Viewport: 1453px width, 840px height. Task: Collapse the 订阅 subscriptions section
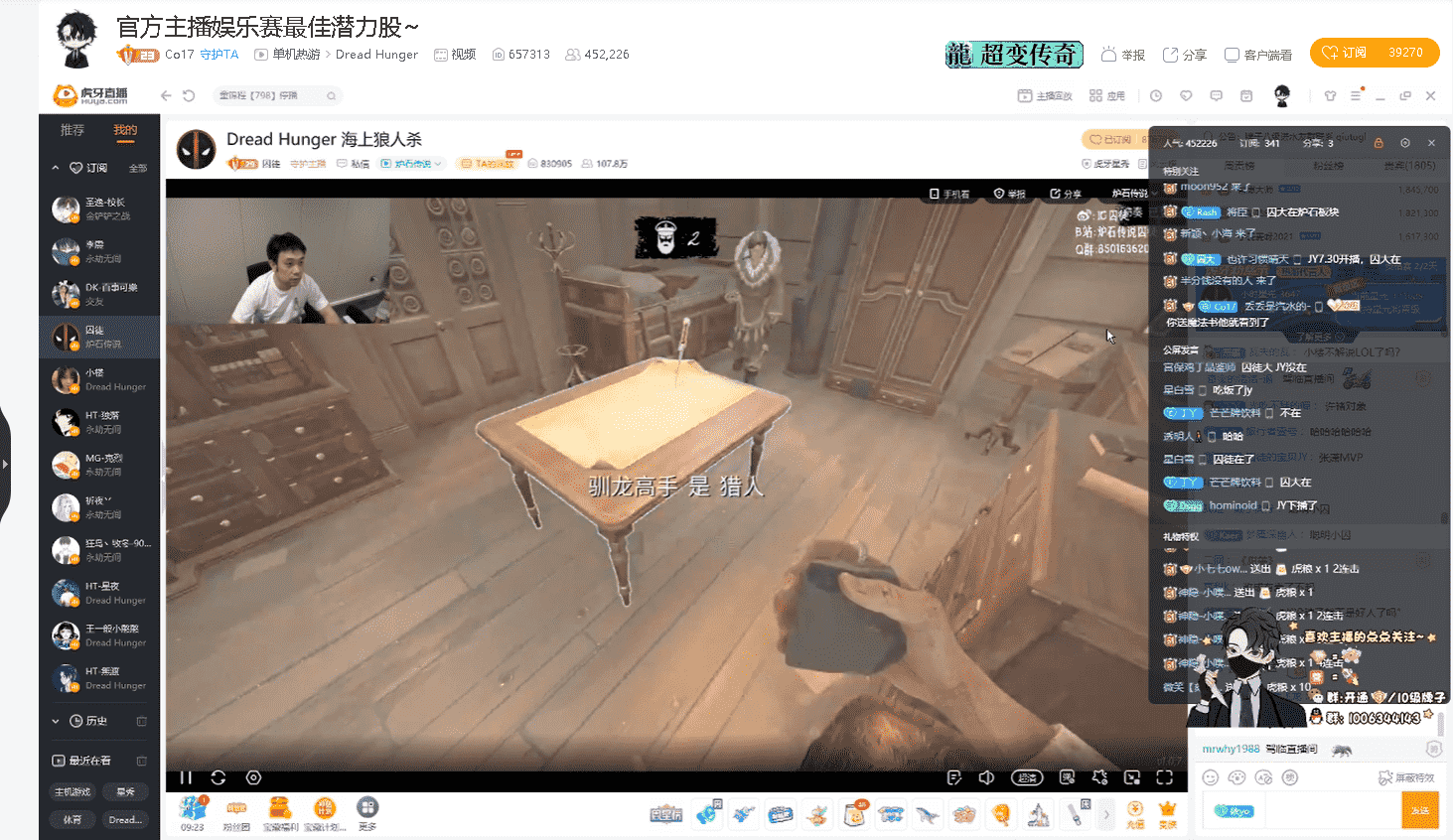56,168
